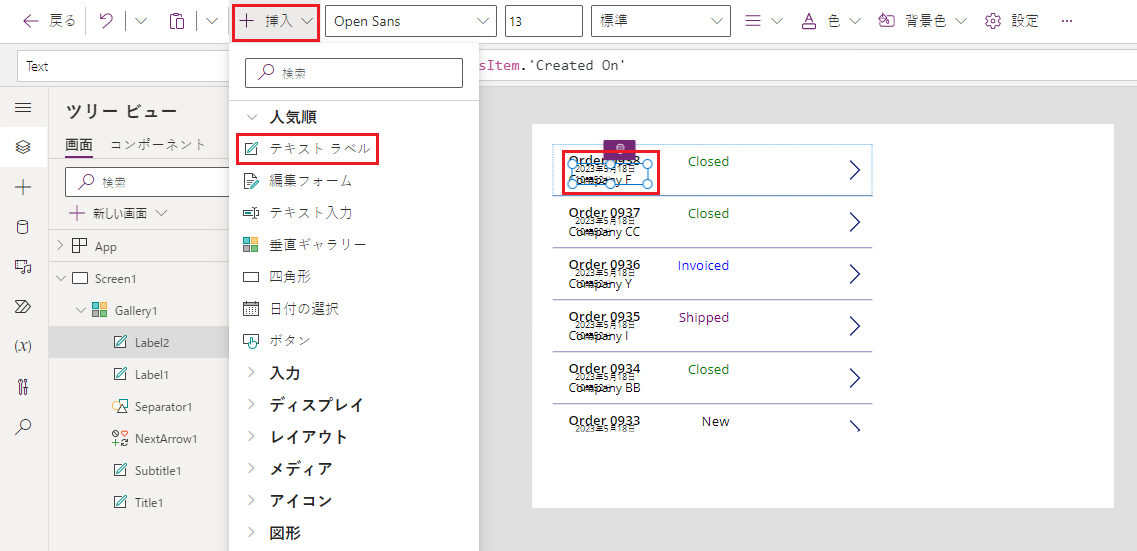Click the tree view 検索 search box
This screenshot has width=1137, height=551.
coord(147,182)
